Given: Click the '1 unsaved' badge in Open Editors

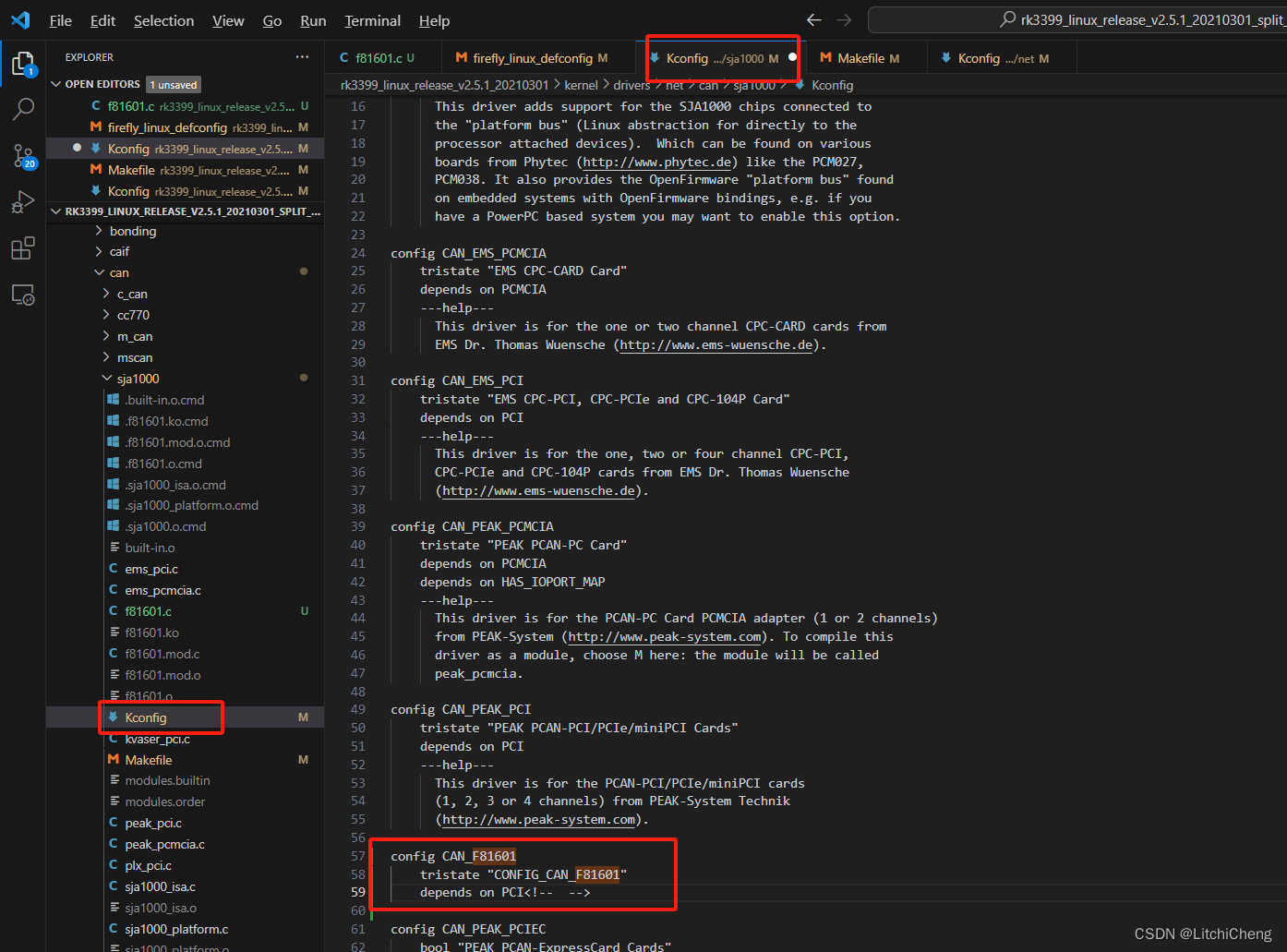Looking at the screenshot, I should 174,84.
